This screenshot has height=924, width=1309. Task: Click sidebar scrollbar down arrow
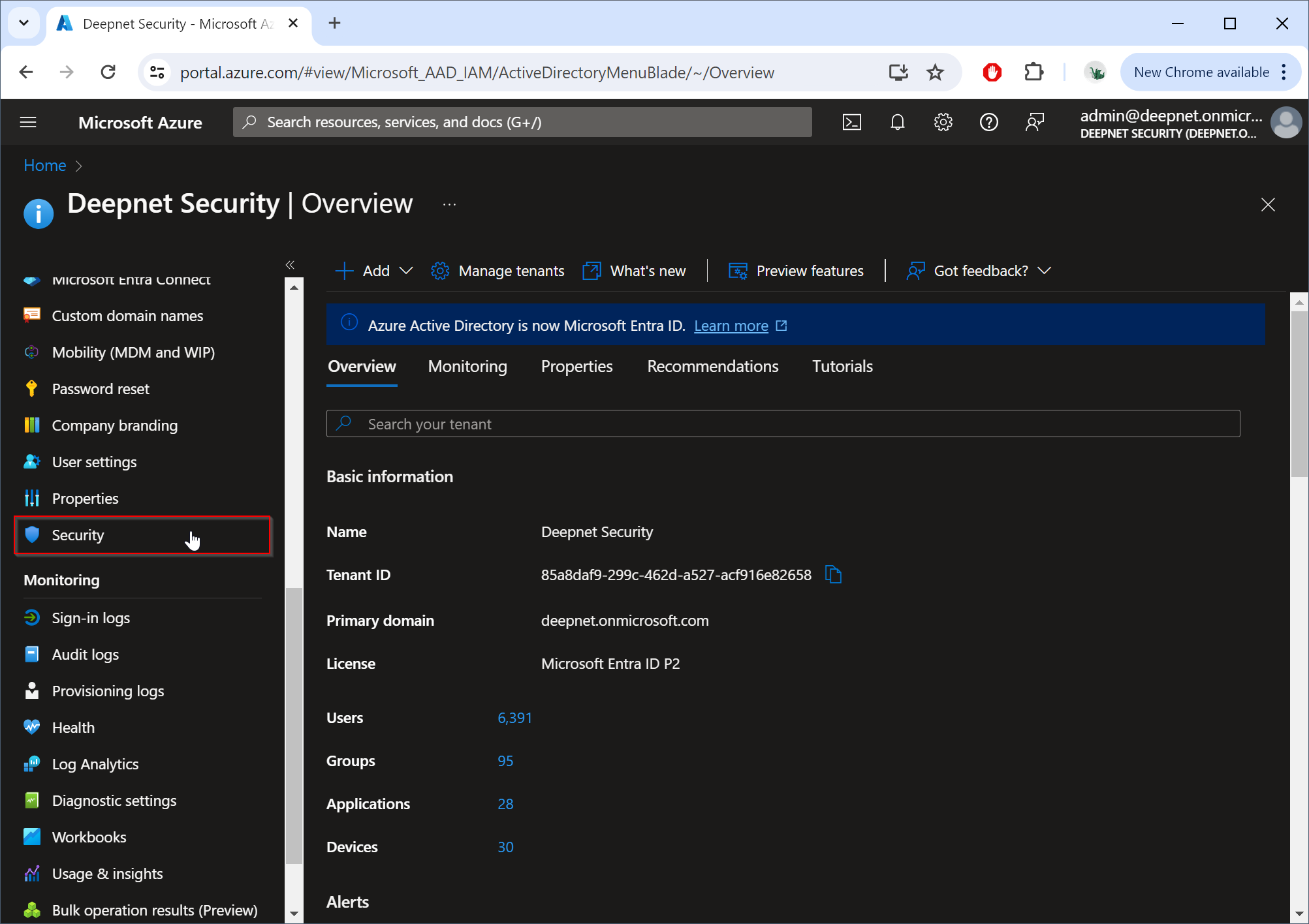(294, 914)
